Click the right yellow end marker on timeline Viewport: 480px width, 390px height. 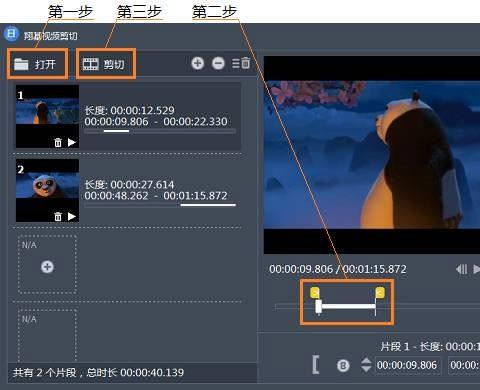(380, 293)
